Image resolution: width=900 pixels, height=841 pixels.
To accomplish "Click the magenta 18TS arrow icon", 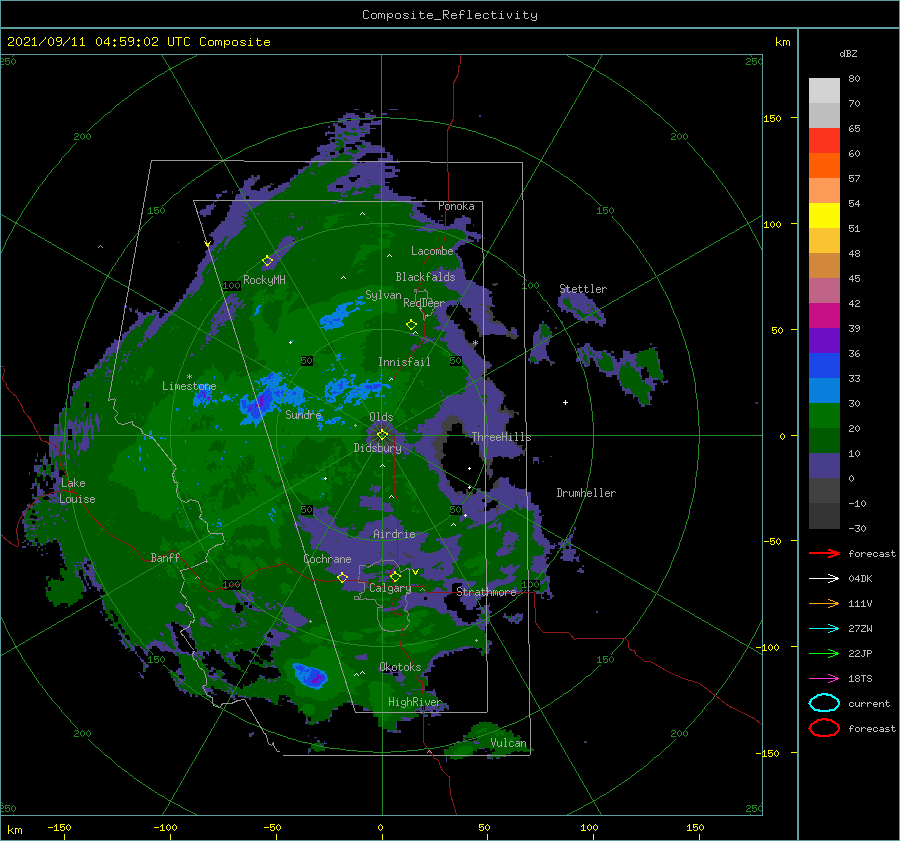I will [824, 679].
